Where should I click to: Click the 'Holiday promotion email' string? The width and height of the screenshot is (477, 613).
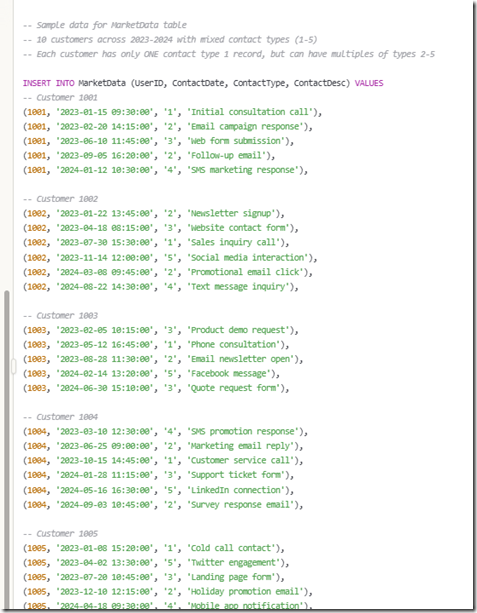coord(246,591)
